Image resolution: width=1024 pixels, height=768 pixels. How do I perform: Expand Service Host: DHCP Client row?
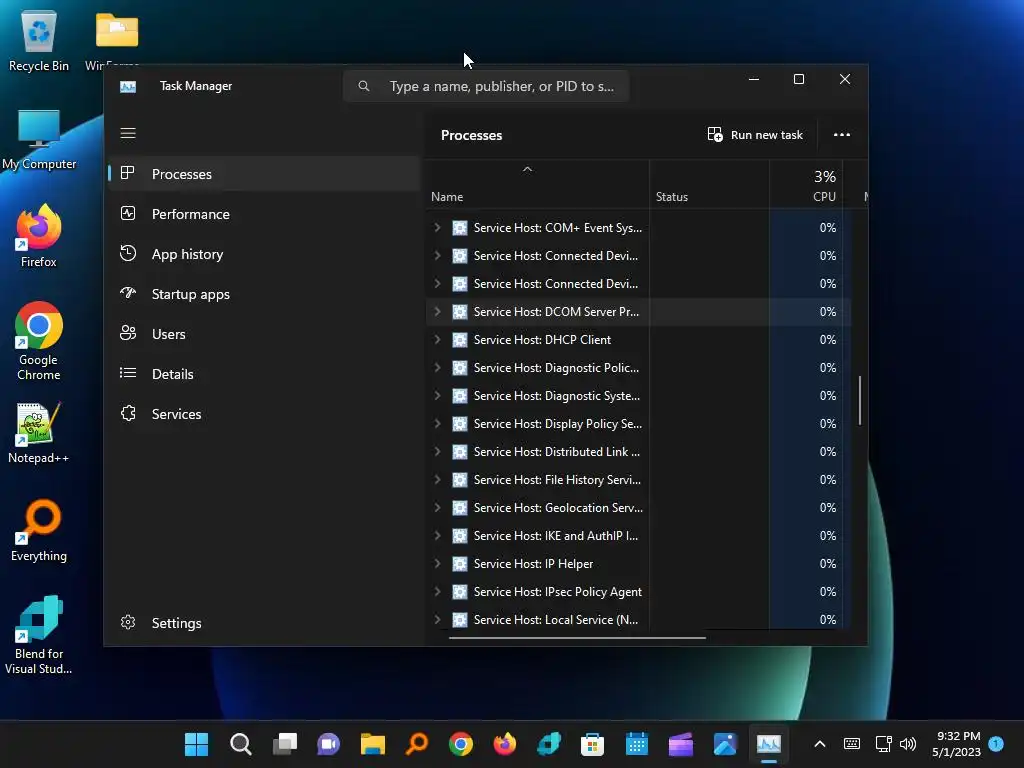click(437, 340)
